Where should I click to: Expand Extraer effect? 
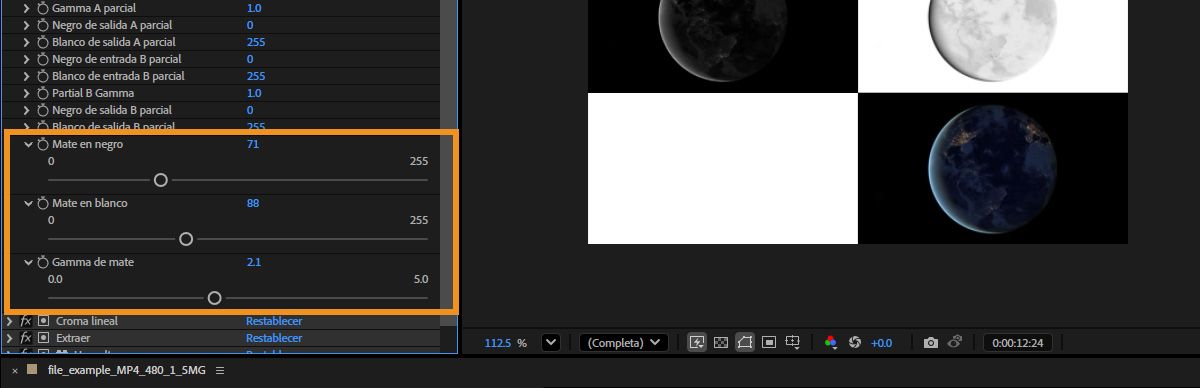tap(10, 339)
